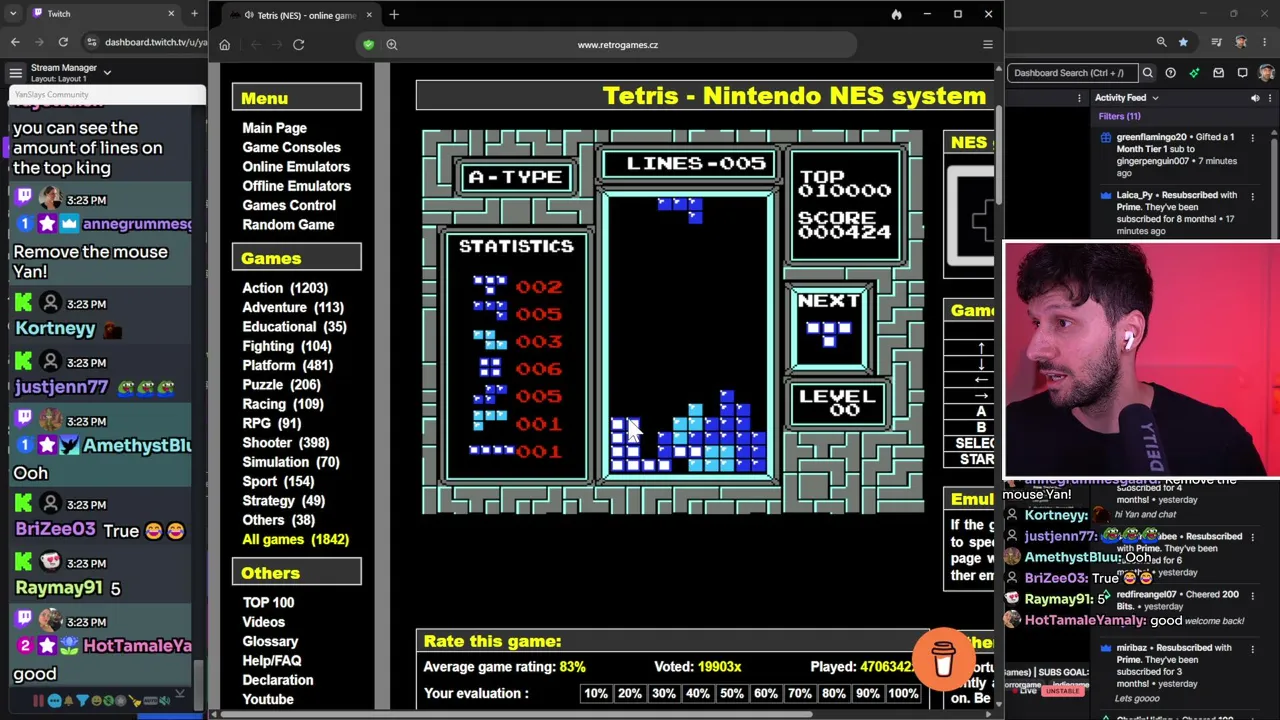Expand the Stream Manager layout dropdown
The height and width of the screenshot is (720, 1280).
tap(107, 72)
